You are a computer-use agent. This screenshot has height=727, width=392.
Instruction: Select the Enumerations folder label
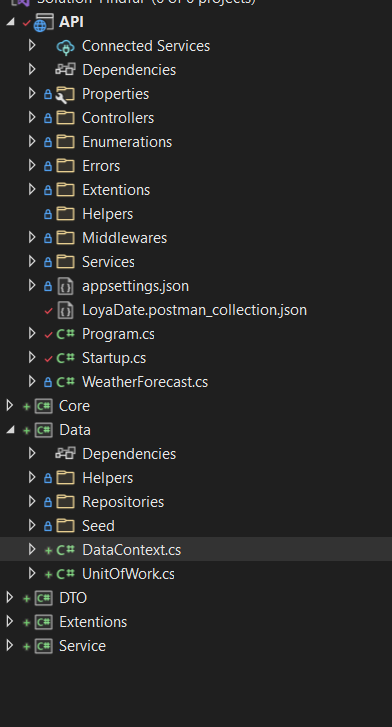click(127, 142)
